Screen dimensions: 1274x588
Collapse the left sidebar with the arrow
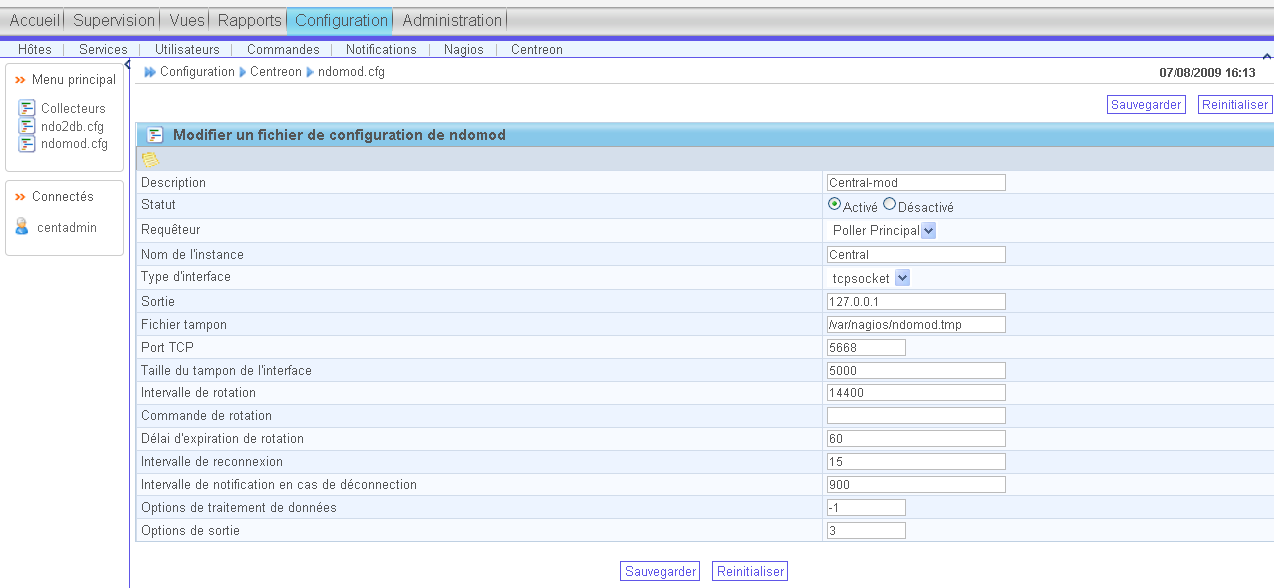(127, 65)
